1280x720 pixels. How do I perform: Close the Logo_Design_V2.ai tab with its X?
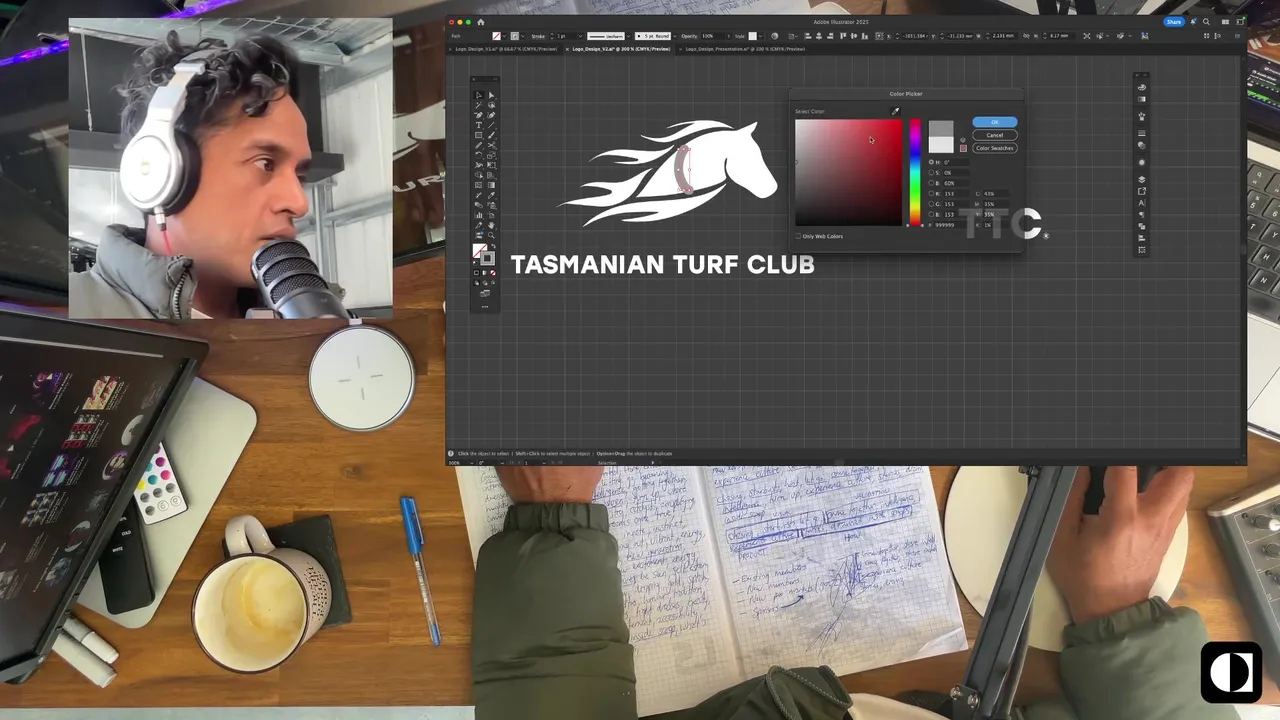tap(567, 49)
